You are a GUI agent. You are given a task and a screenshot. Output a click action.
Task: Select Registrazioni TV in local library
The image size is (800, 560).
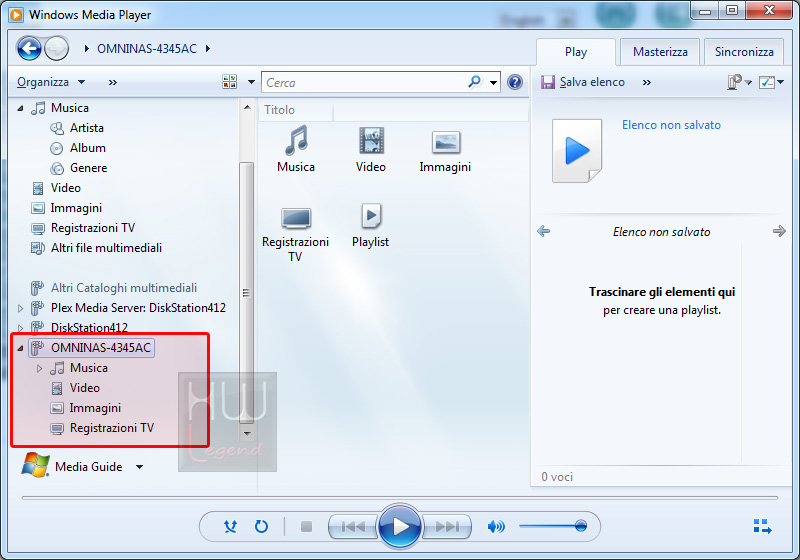(x=92, y=228)
